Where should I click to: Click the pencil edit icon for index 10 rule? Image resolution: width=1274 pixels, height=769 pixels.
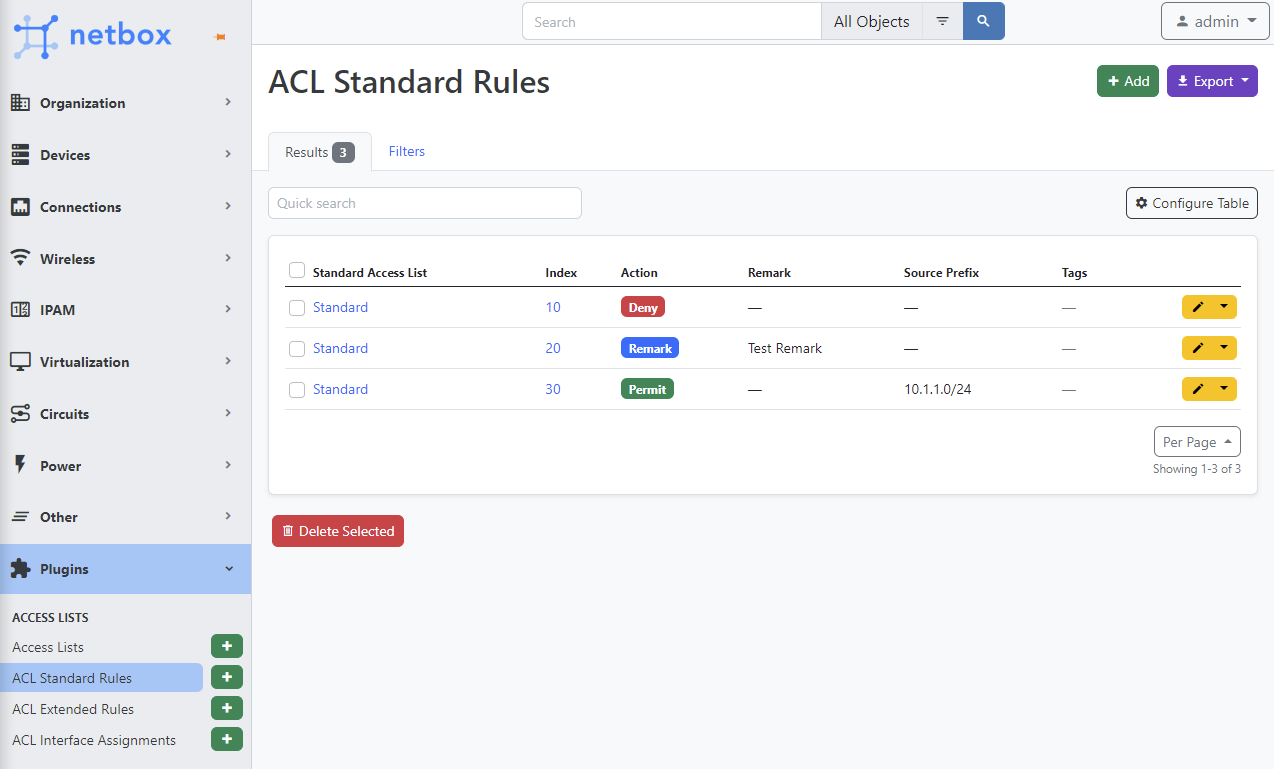point(1198,307)
